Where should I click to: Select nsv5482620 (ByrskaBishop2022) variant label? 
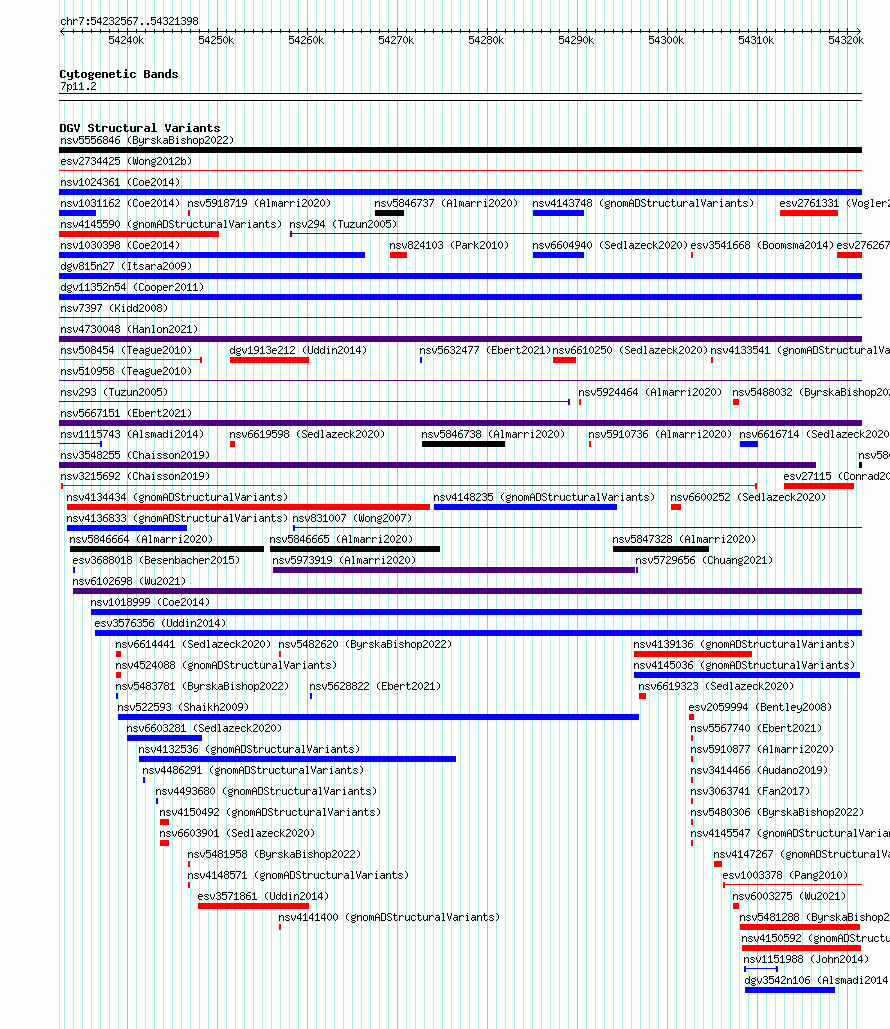point(366,644)
